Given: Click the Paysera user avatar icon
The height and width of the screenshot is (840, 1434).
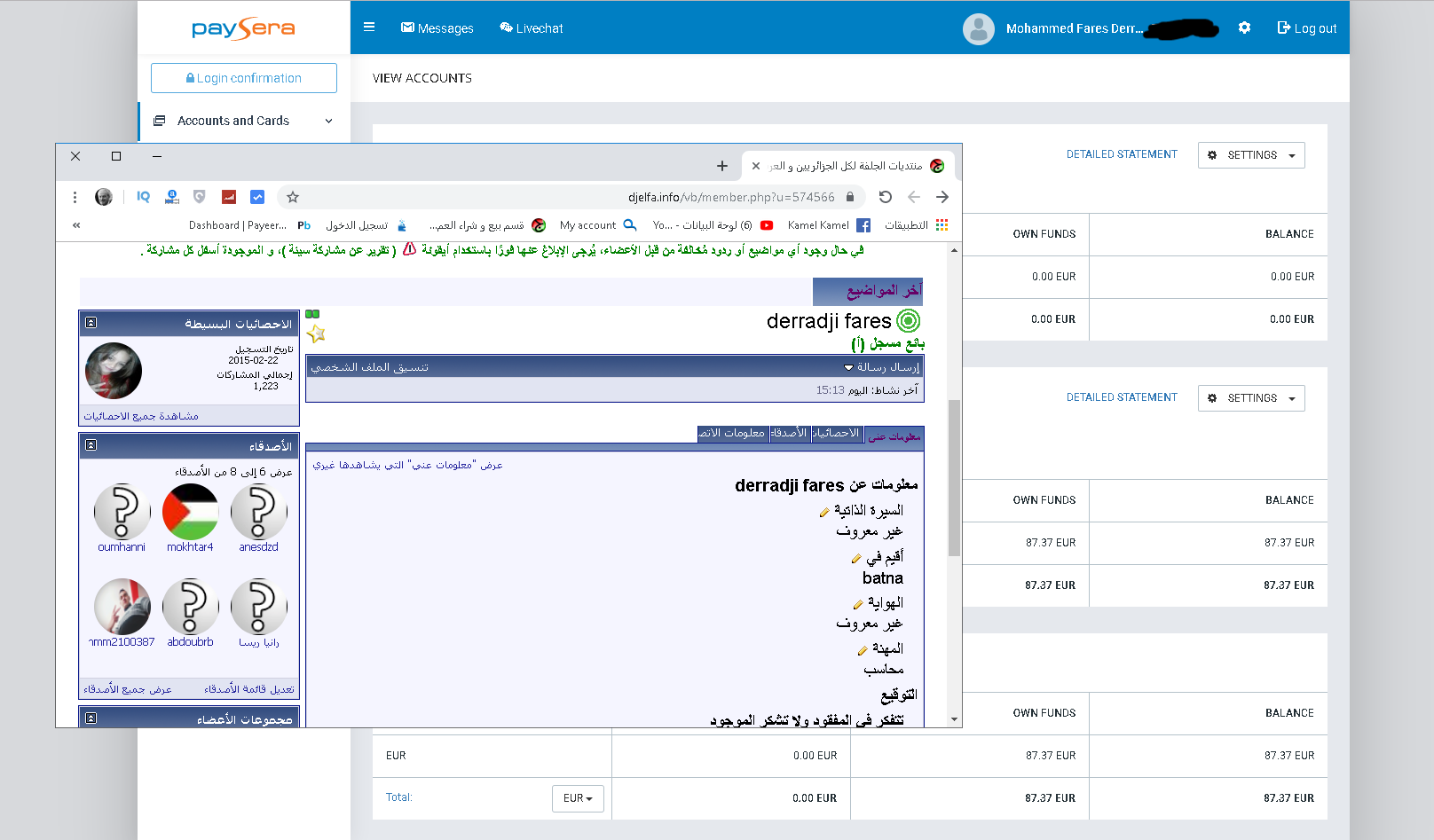Looking at the screenshot, I should click(978, 28).
